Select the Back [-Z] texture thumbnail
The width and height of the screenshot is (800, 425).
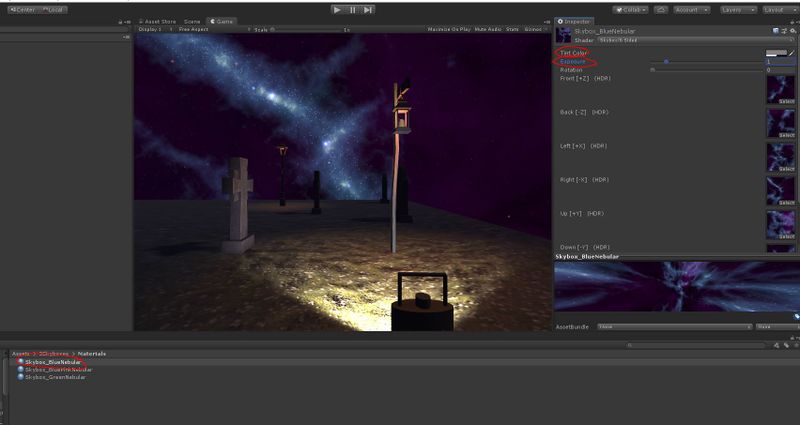(781, 123)
